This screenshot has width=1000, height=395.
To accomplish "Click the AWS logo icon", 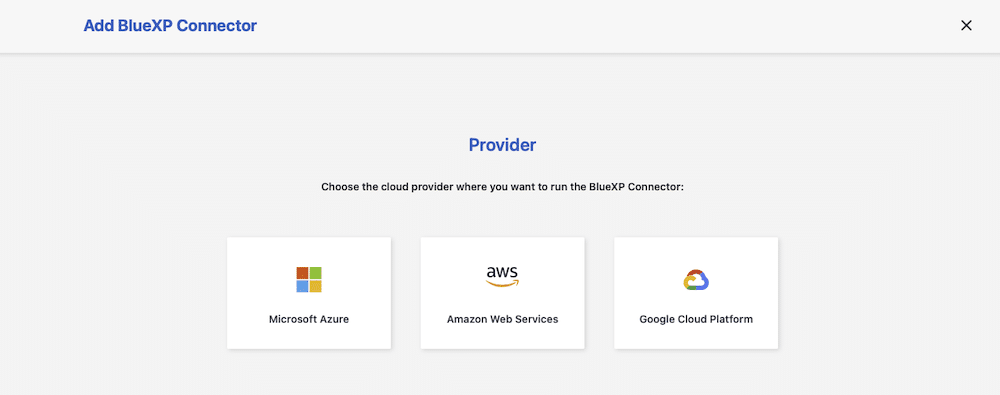I will pyautogui.click(x=503, y=276).
